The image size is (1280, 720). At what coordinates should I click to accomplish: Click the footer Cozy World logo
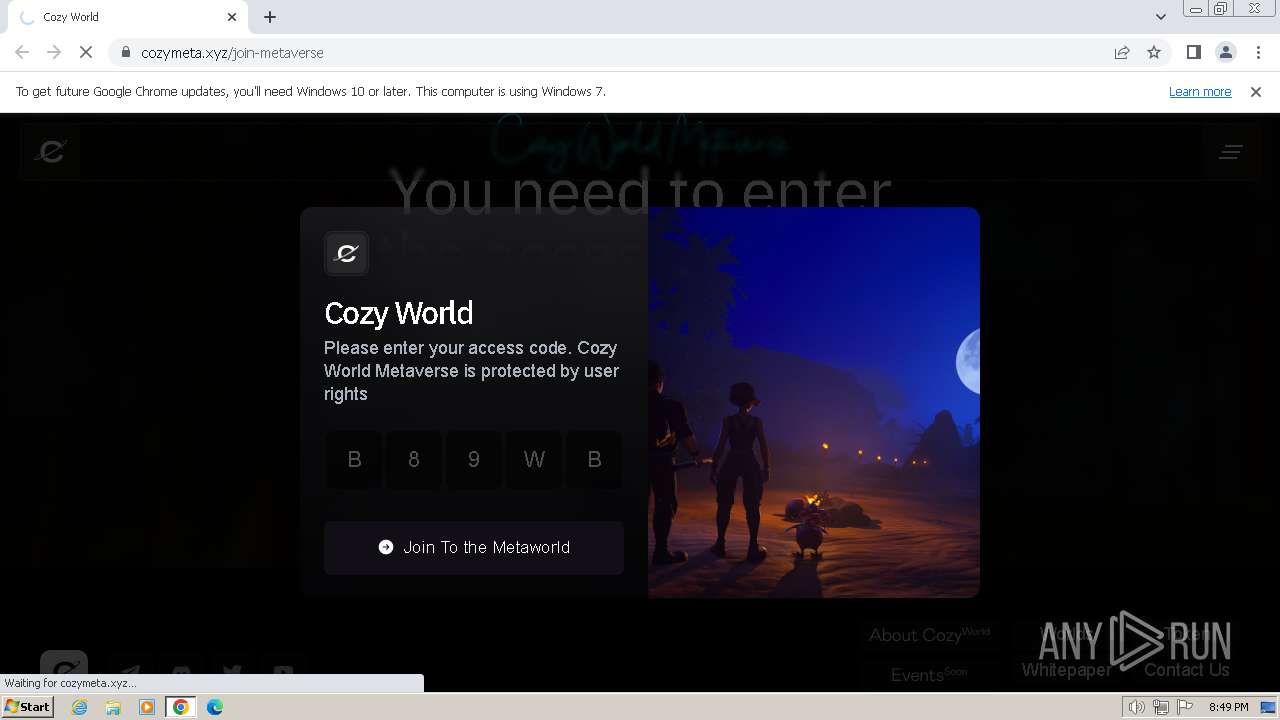[64, 670]
